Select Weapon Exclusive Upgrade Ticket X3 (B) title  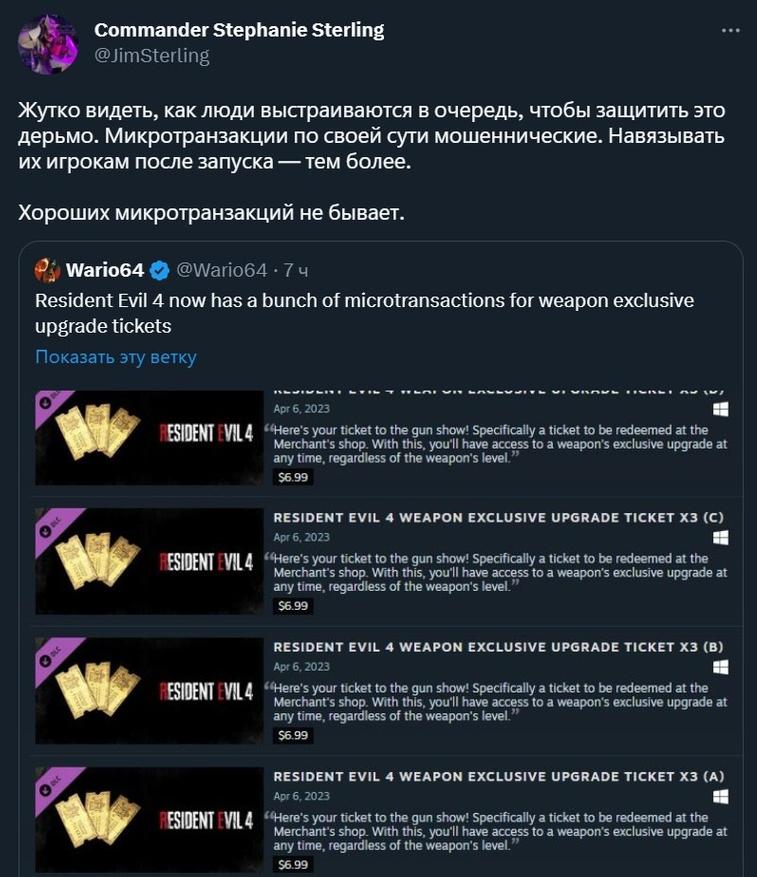[x=498, y=647]
